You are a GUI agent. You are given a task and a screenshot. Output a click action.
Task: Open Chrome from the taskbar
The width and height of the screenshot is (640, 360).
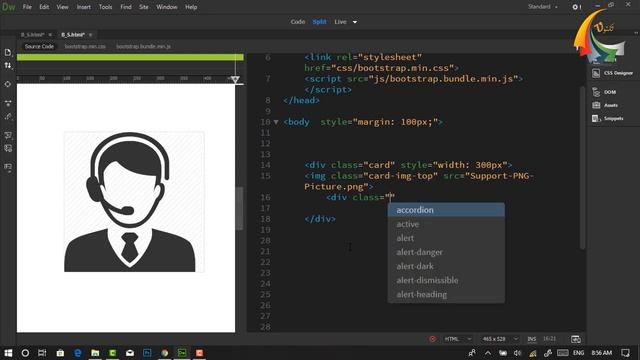[164, 353]
